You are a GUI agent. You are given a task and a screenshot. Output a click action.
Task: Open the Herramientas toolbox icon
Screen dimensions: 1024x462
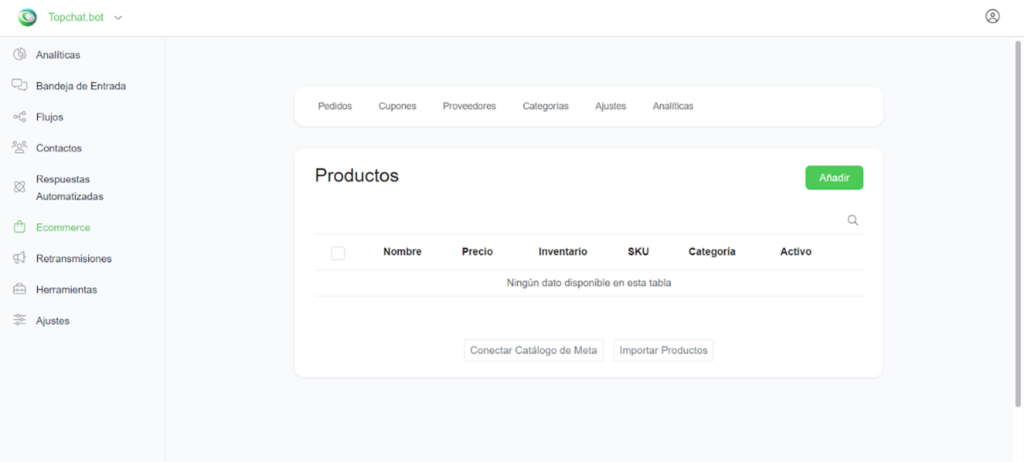(x=19, y=289)
